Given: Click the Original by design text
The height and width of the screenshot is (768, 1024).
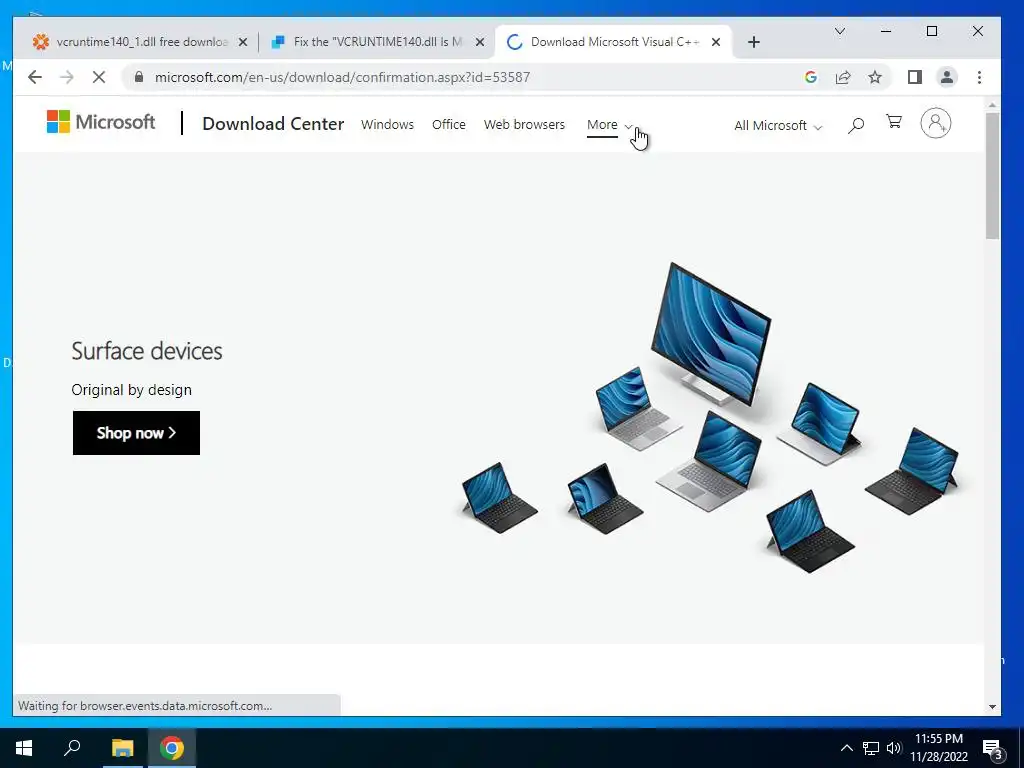Looking at the screenshot, I should [131, 390].
